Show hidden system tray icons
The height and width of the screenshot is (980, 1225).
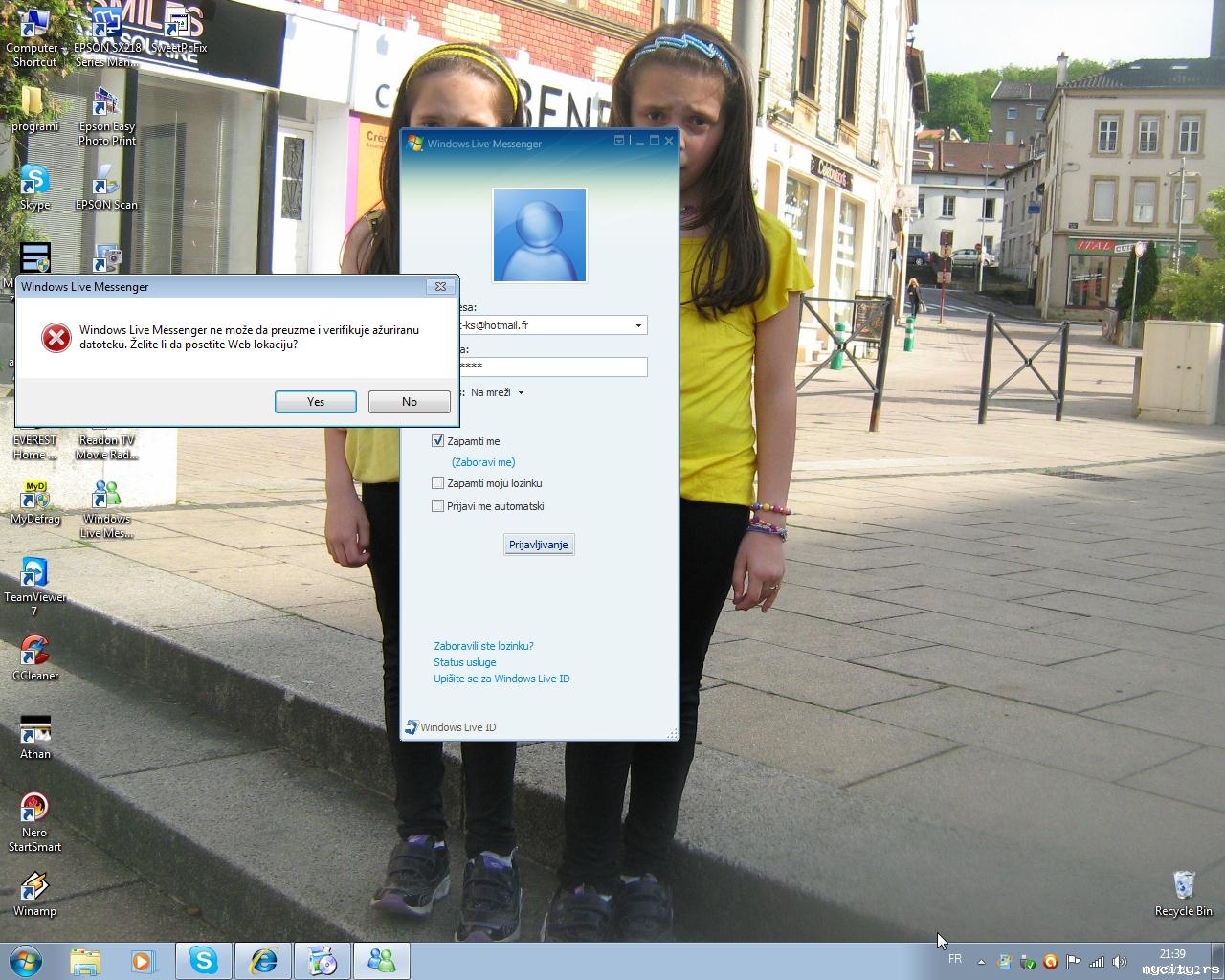click(981, 961)
